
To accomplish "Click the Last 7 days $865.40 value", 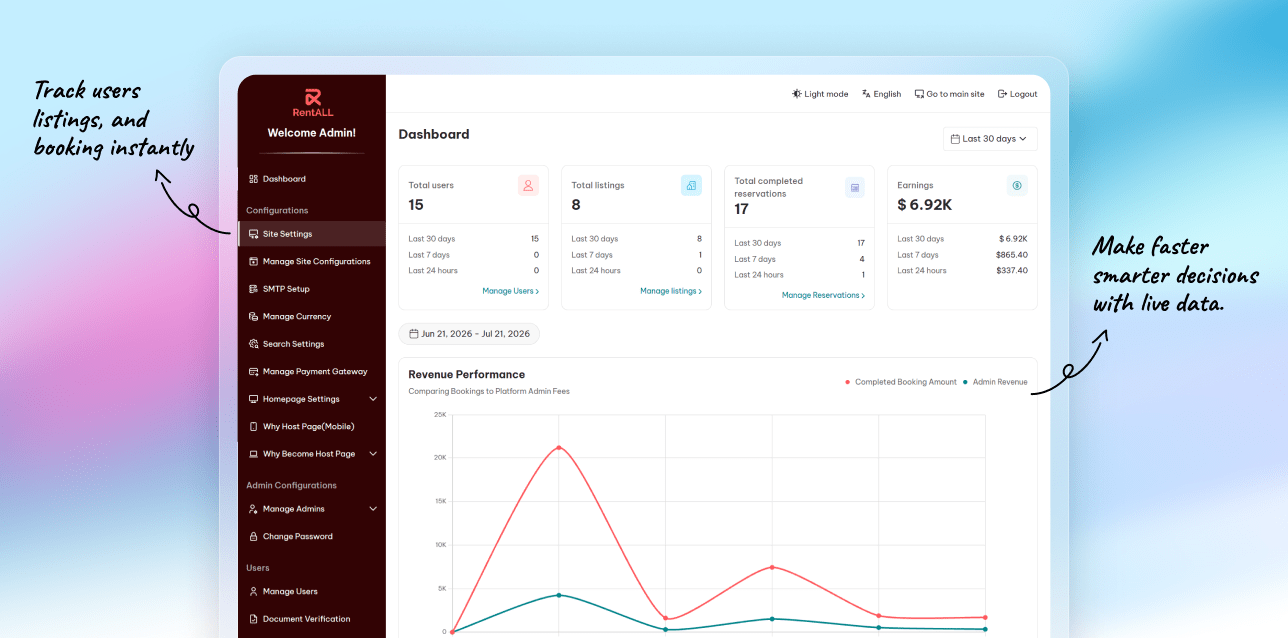I will tap(1012, 255).
